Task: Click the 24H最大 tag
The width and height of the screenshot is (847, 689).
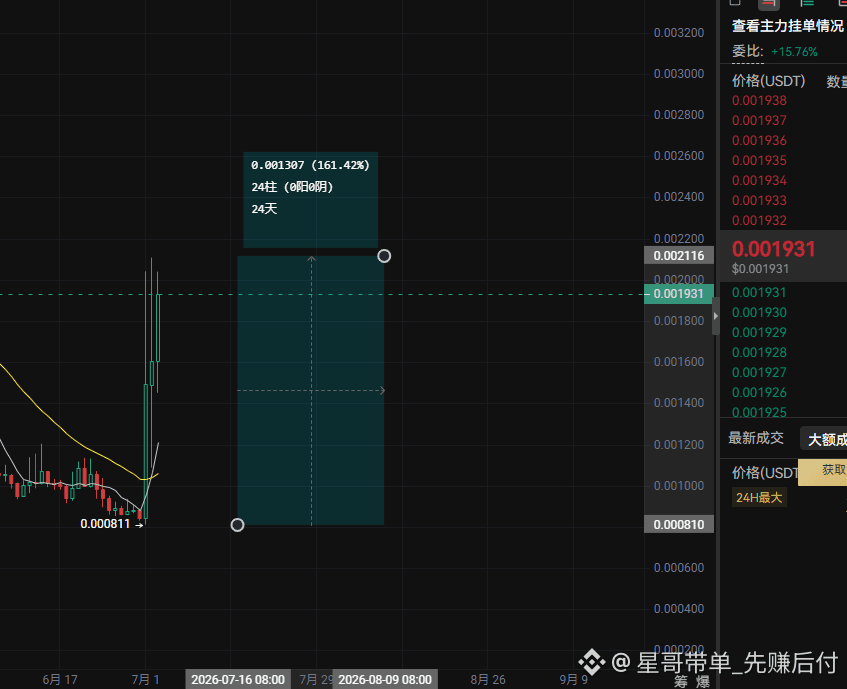Action: [759, 497]
